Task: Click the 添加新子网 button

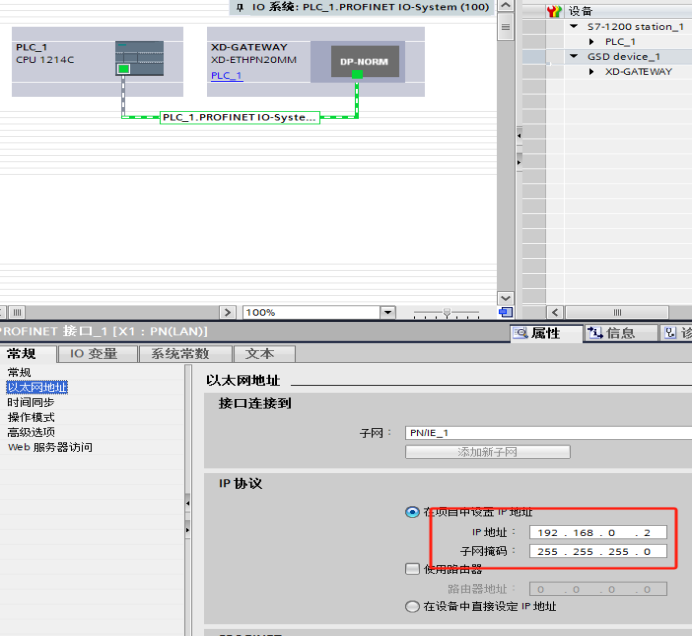Action: (488, 452)
